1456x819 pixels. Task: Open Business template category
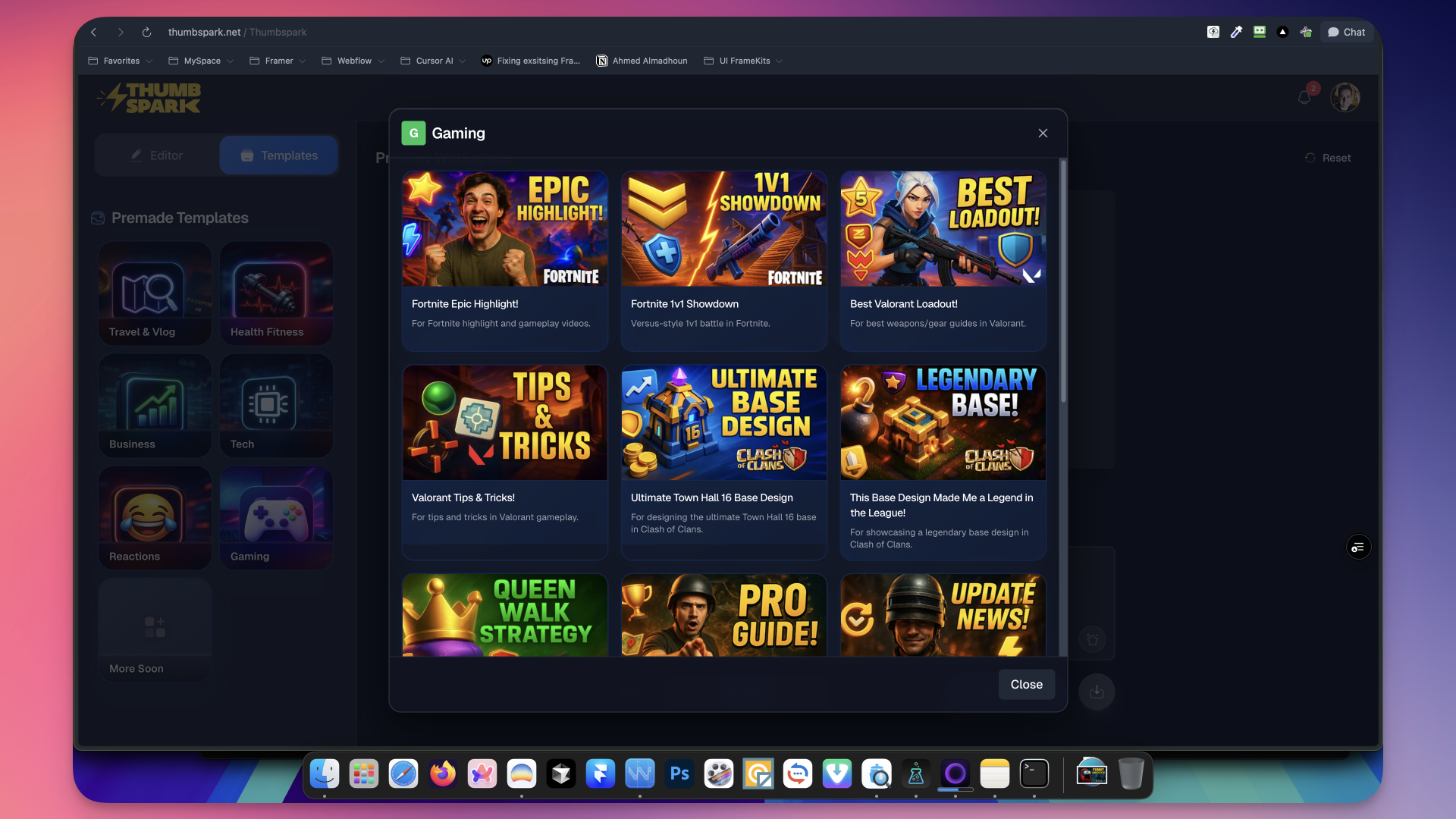(155, 406)
